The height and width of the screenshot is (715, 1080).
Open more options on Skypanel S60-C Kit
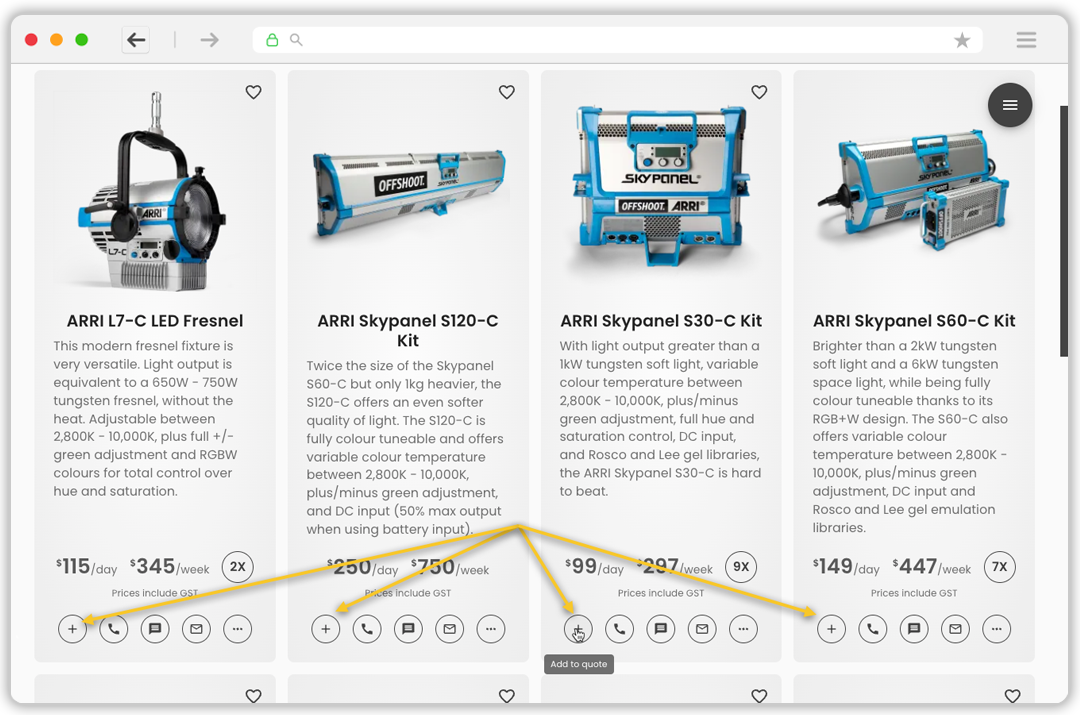997,629
